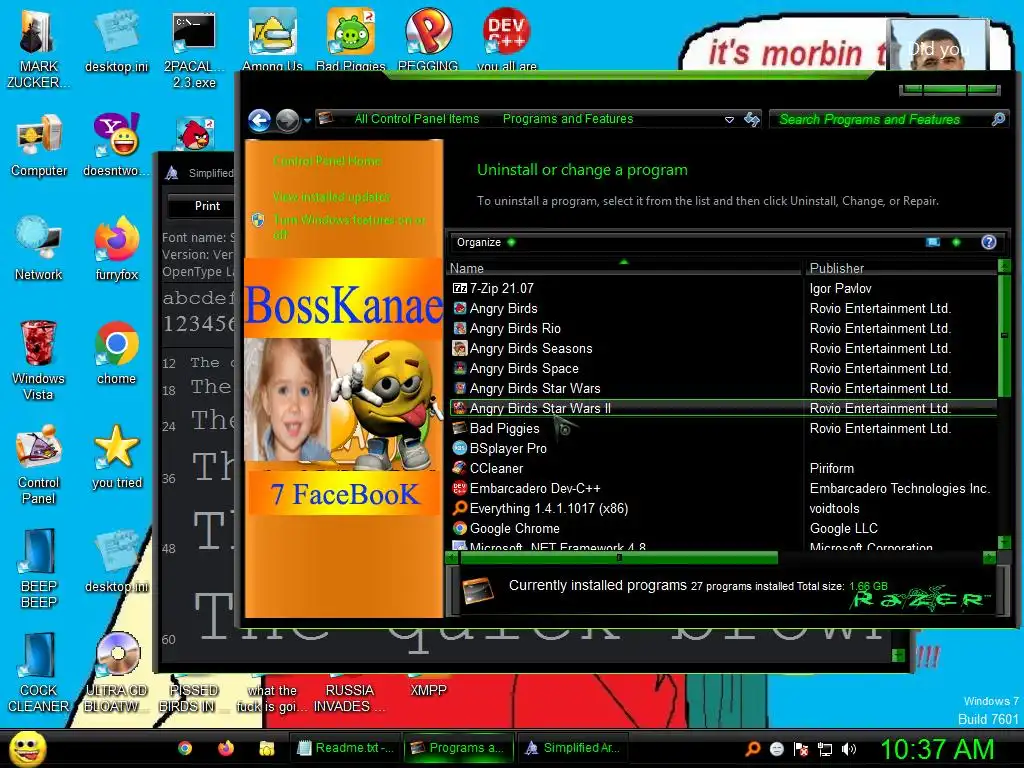Switch to the 'Programs a...' taskbar window
Screen dimensions: 1024x768
click(458, 748)
